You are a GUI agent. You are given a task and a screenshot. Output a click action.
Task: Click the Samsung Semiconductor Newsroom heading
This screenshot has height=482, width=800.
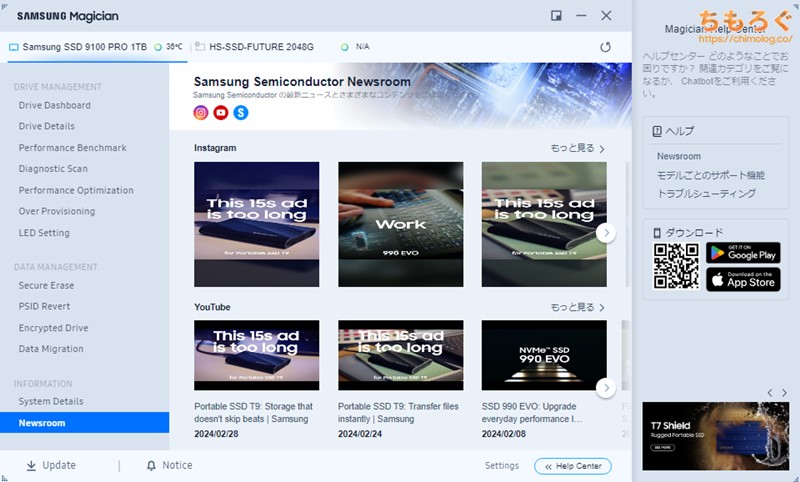point(302,82)
